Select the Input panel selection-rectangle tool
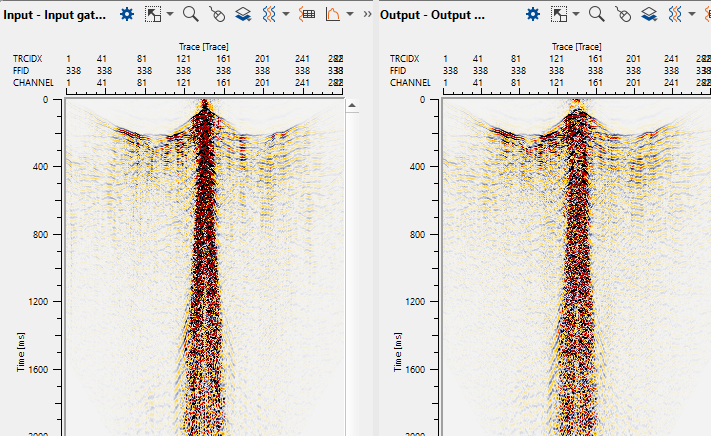This screenshot has width=711, height=436. click(154, 14)
